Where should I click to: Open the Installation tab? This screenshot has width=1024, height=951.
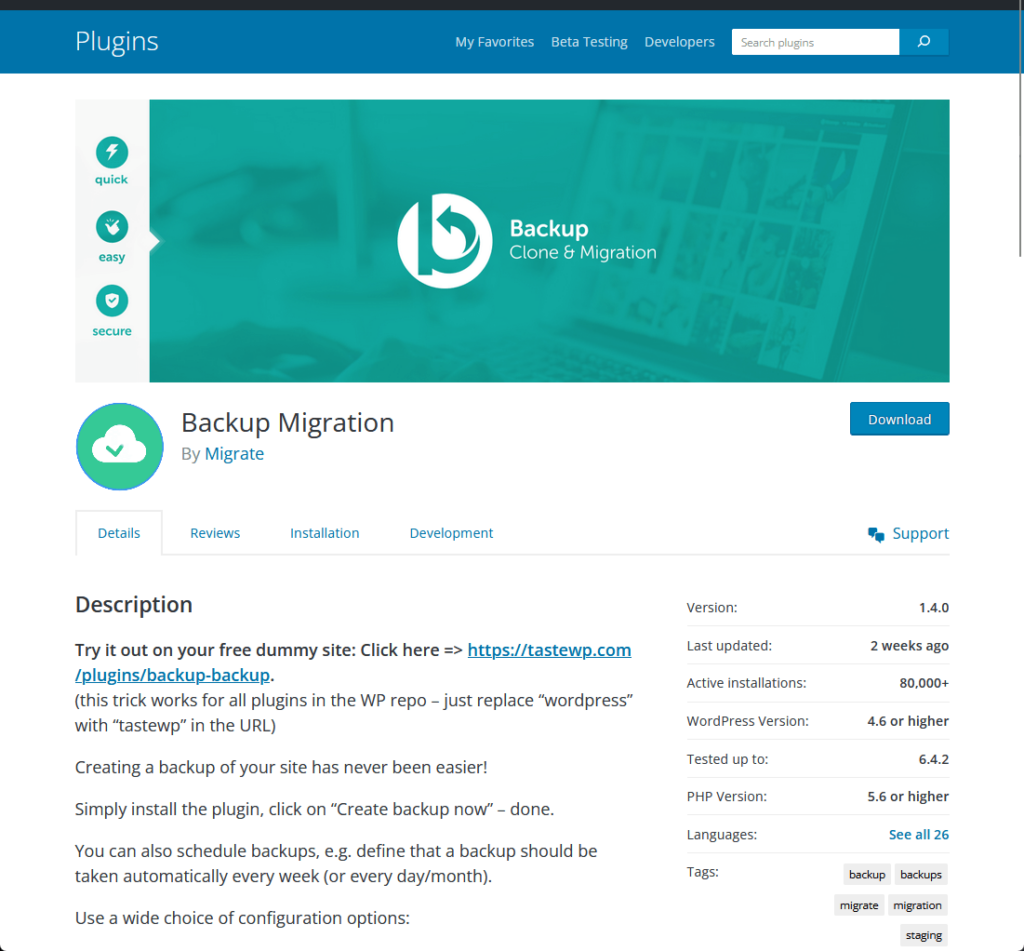325,533
